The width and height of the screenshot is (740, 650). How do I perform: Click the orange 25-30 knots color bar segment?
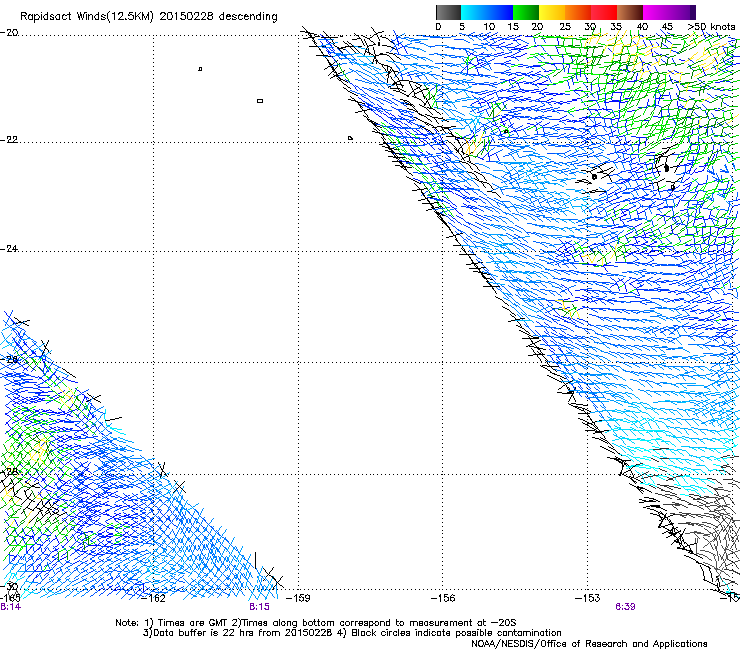tap(578, 12)
